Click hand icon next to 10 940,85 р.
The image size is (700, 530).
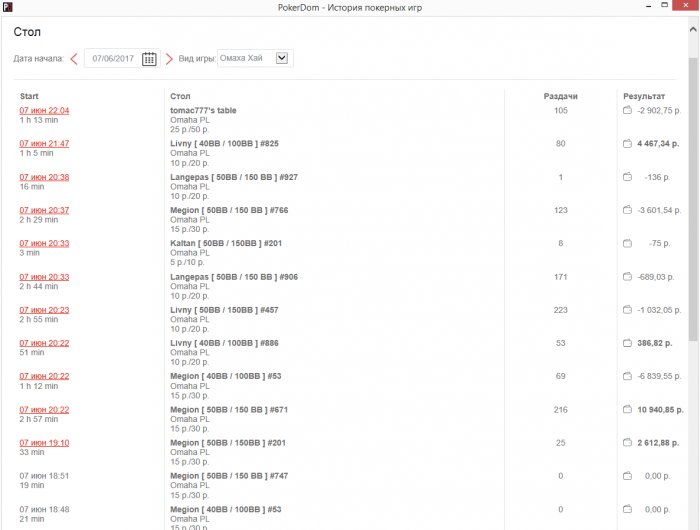pyautogui.click(x=627, y=409)
